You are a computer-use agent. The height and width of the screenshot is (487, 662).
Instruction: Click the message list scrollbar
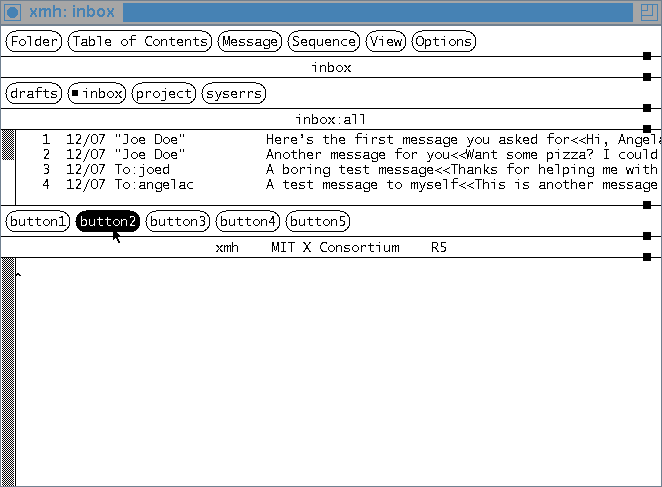click(x=8, y=165)
